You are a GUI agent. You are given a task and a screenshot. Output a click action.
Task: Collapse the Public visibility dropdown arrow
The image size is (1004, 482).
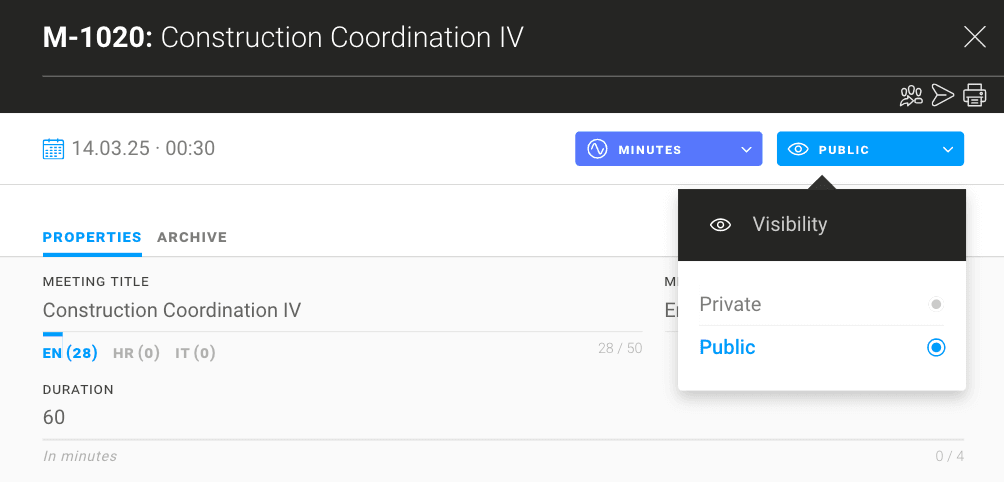coord(947,150)
